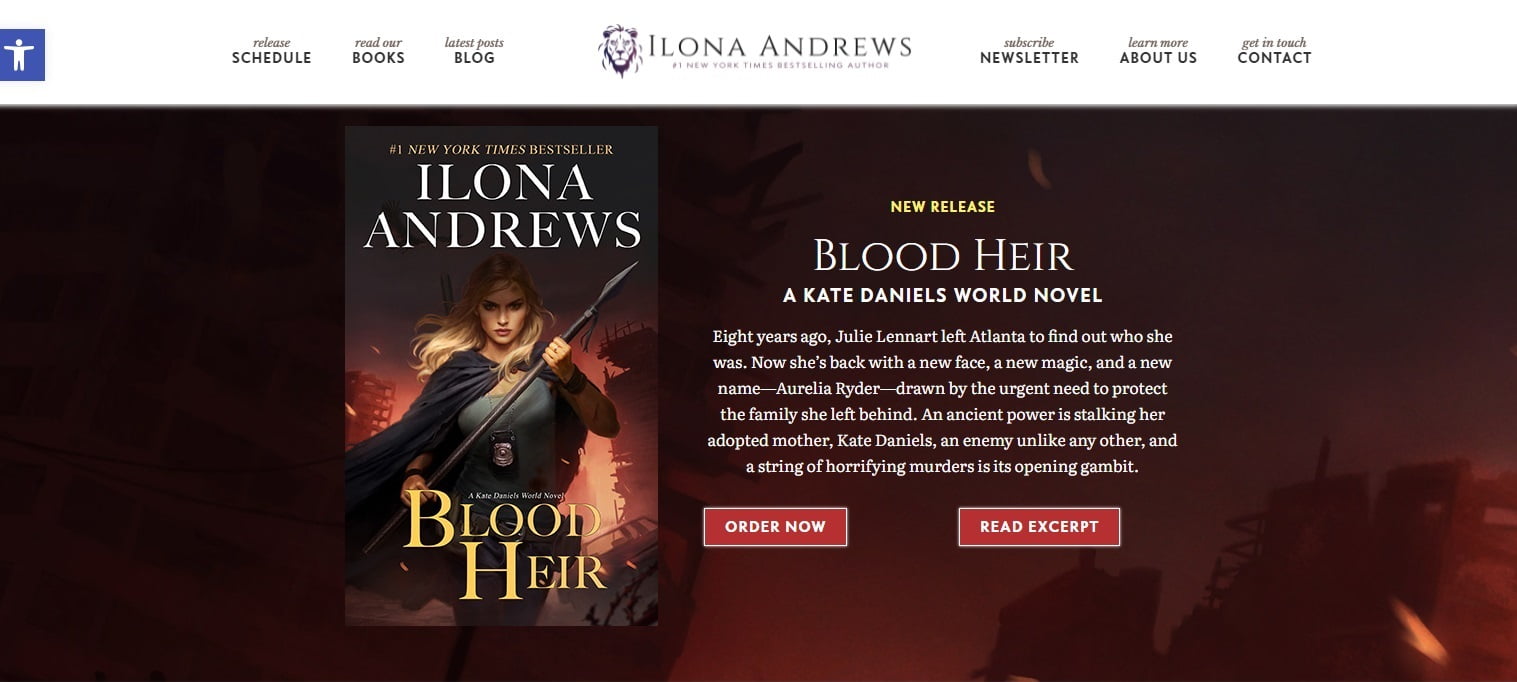Viewport: 1517px width, 682px height.
Task: Click the book description paragraph
Action: (942, 401)
